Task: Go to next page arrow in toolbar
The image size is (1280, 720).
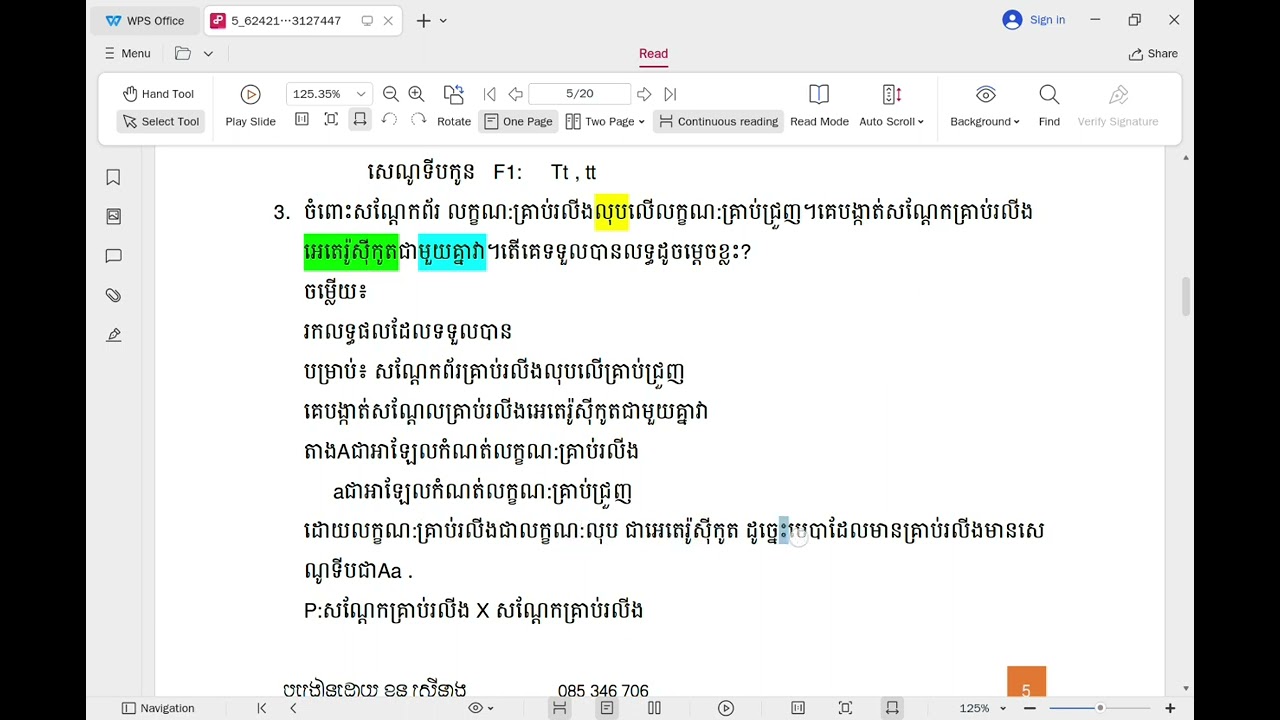Action: (644, 94)
